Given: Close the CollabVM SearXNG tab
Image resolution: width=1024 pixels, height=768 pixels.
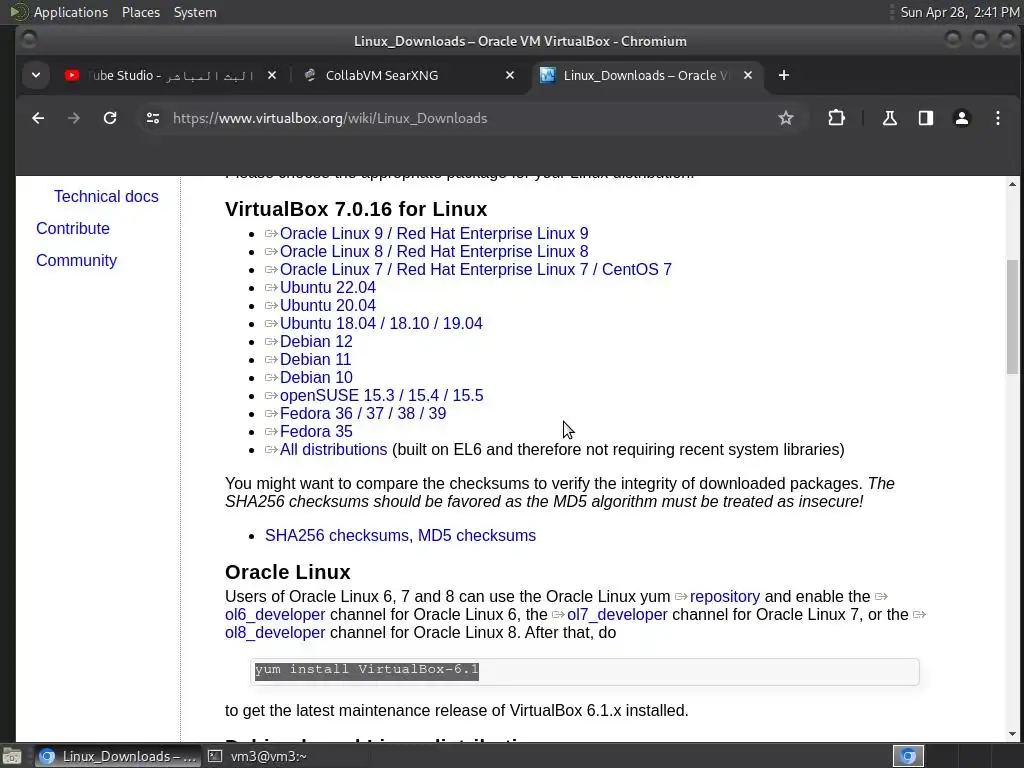Looking at the screenshot, I should (510, 75).
